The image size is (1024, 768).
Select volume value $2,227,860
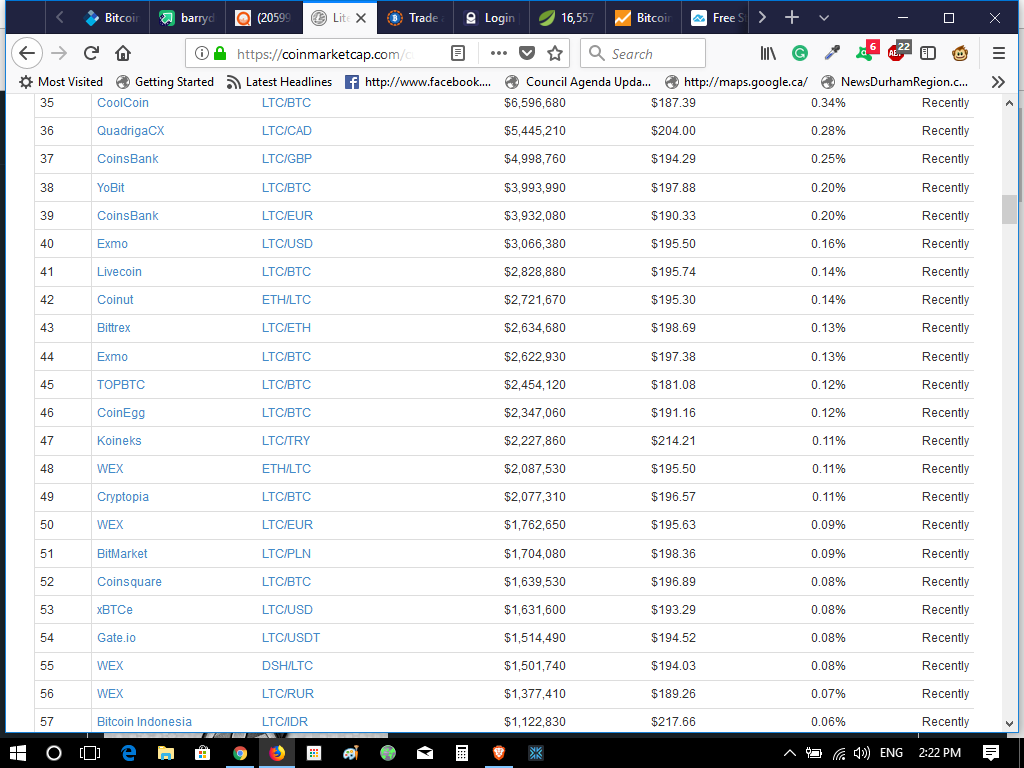tap(535, 441)
